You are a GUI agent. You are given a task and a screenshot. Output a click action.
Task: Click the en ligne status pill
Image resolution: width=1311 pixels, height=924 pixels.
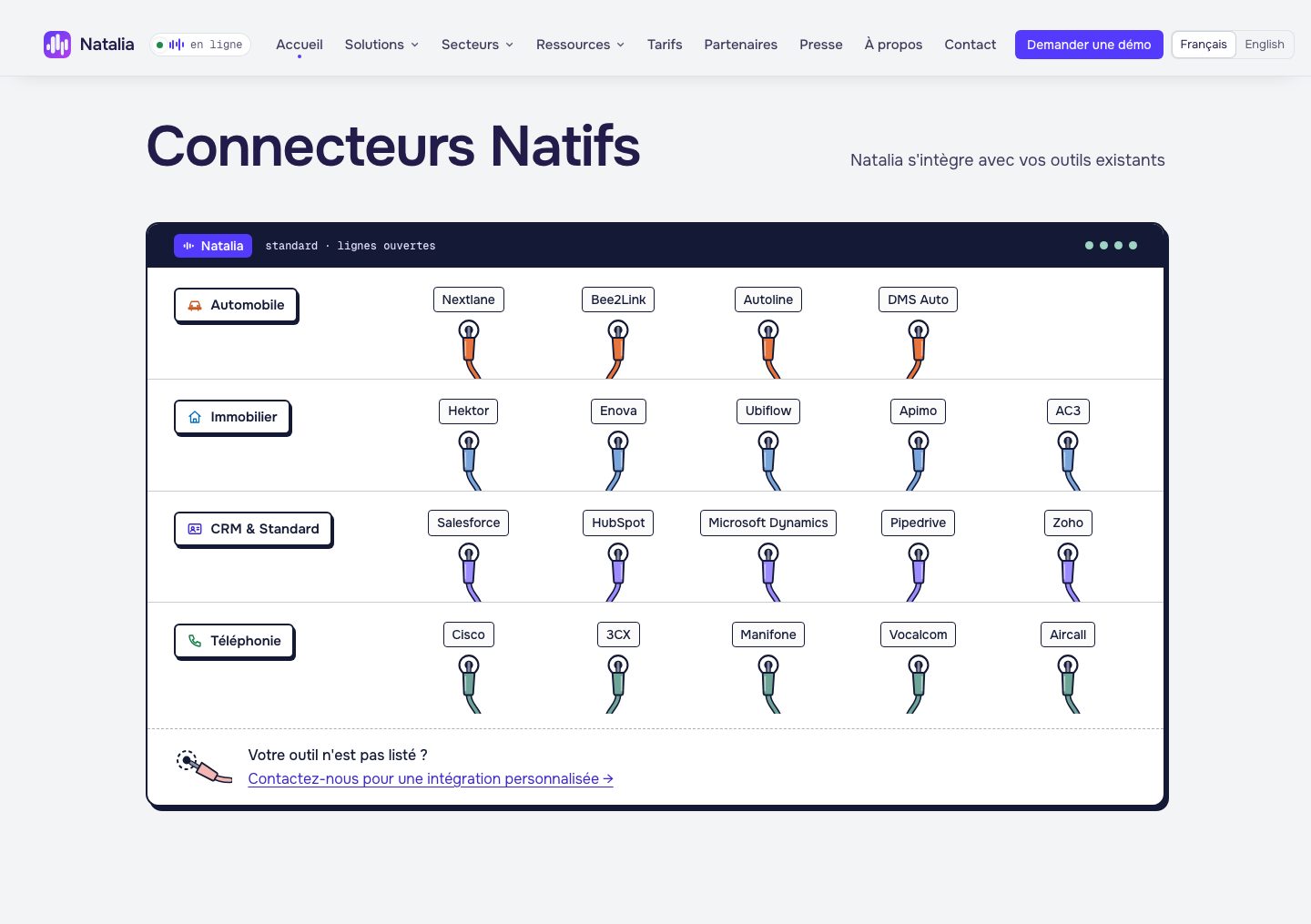coord(200,45)
